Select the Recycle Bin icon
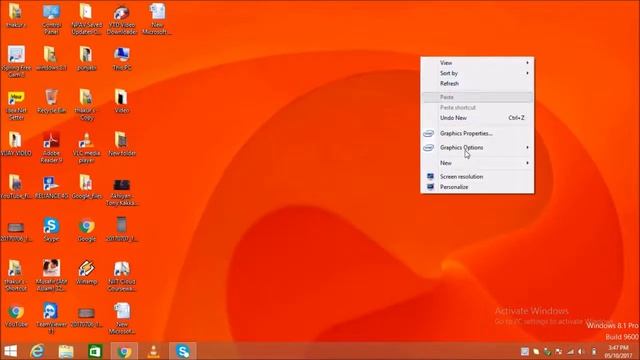 coord(51,101)
